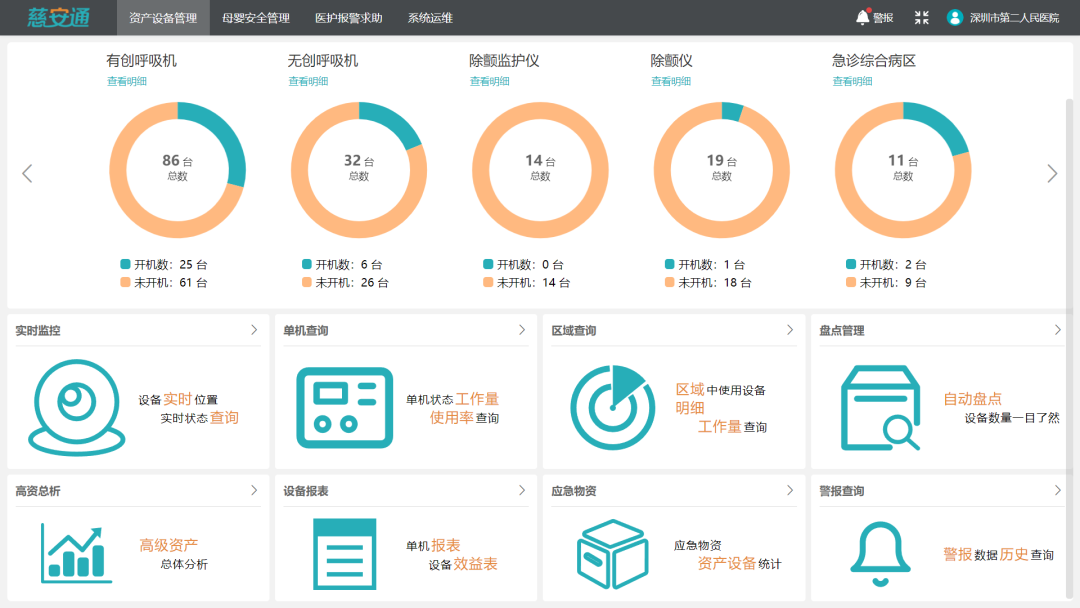Go to next charts with right arrow
Image resolution: width=1080 pixels, height=608 pixels.
pyautogui.click(x=1052, y=174)
